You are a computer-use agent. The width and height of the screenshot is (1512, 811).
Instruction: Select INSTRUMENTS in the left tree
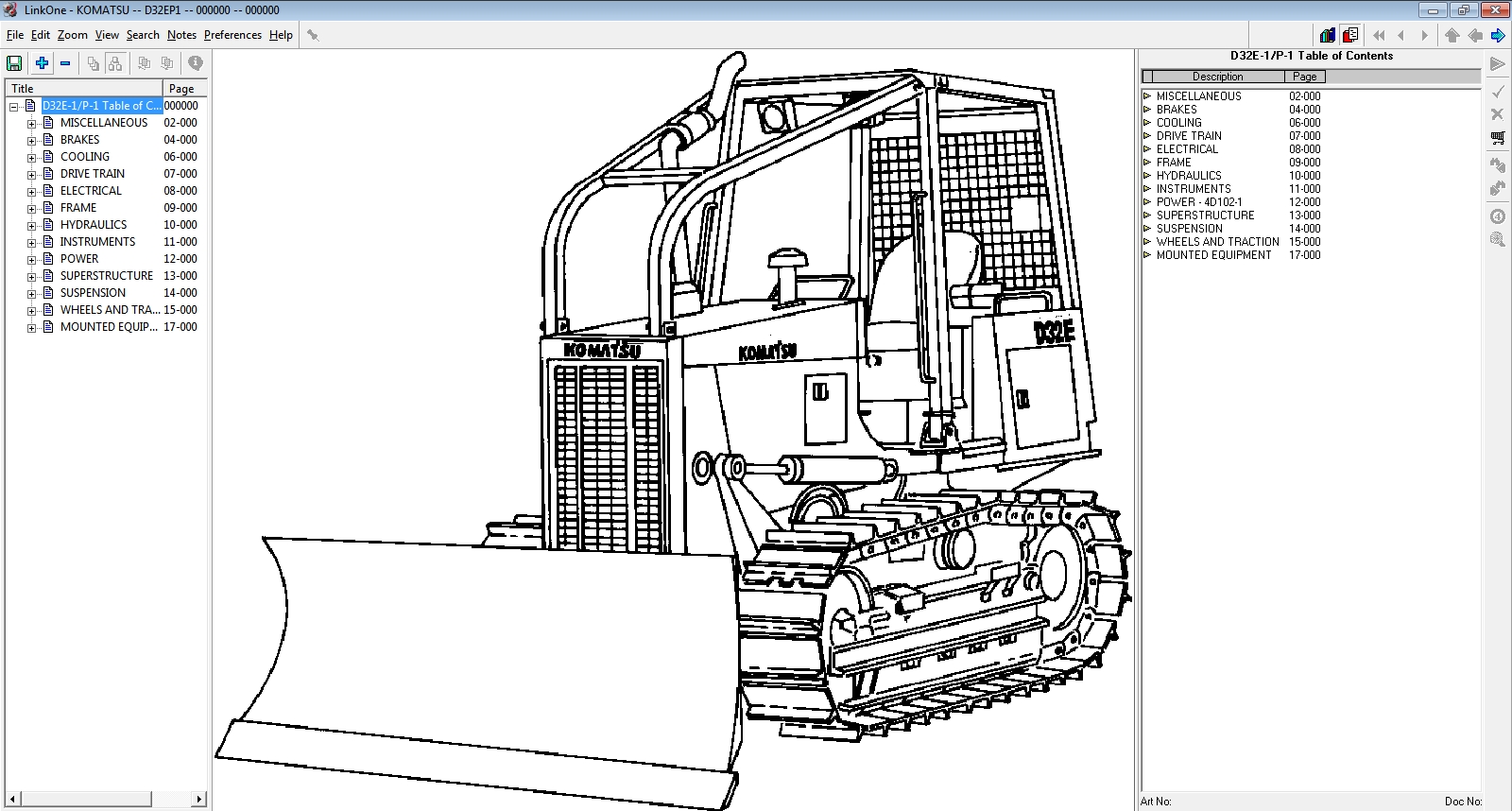tap(97, 242)
